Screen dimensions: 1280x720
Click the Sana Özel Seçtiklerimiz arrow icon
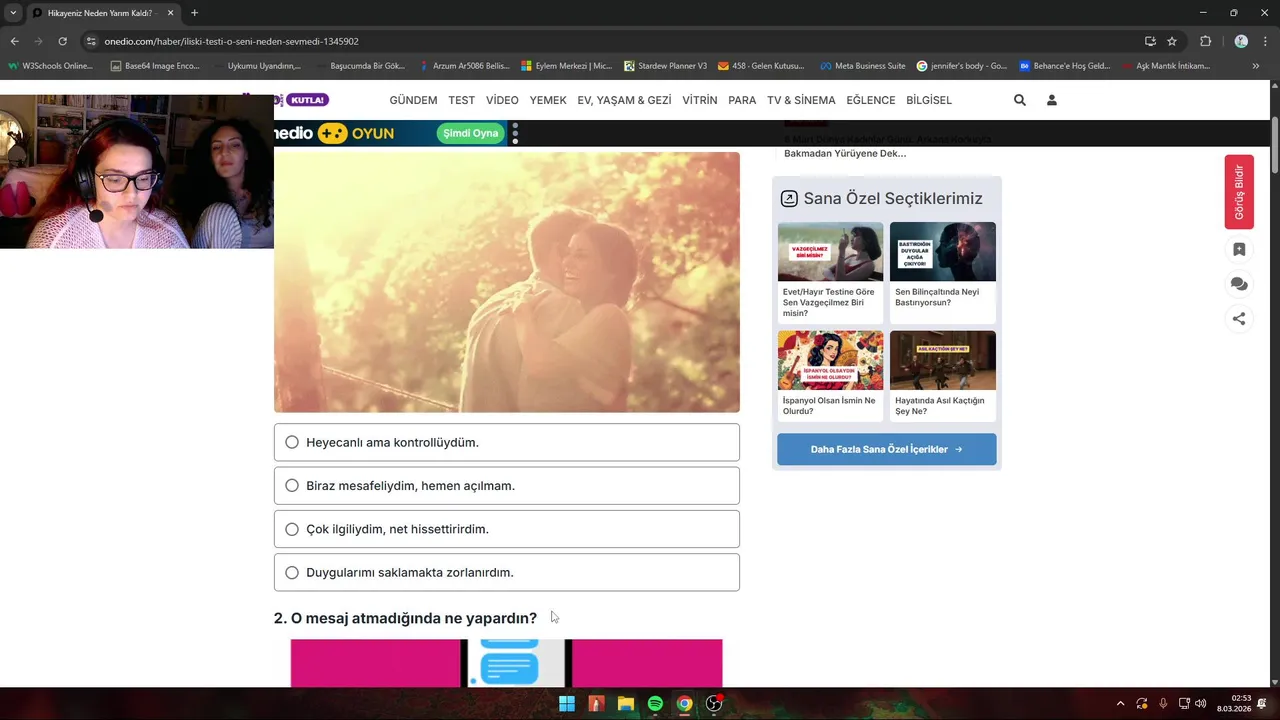[x=789, y=198]
